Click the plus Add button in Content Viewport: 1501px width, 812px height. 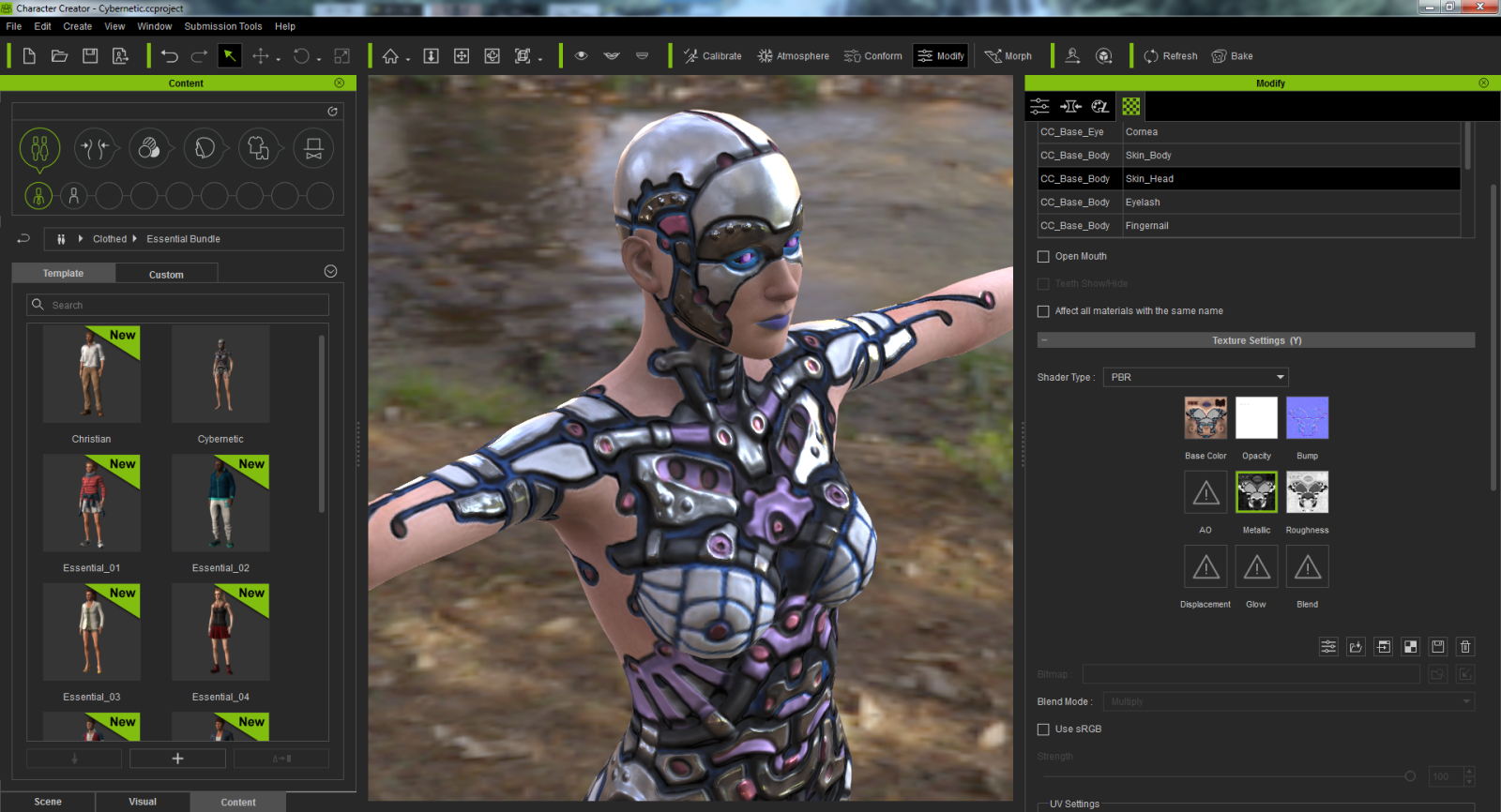click(177, 759)
